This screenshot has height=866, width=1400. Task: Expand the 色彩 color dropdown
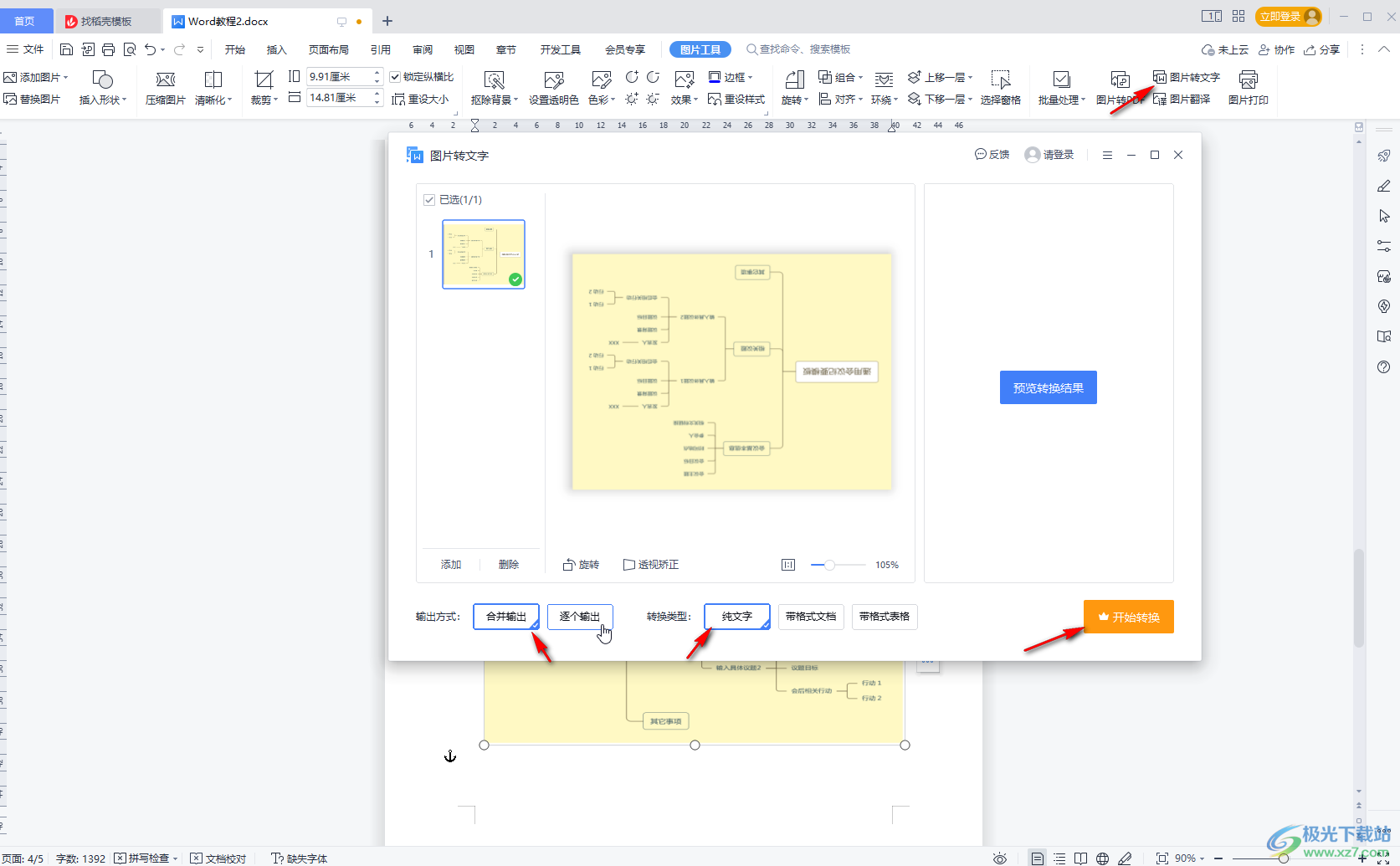click(613, 100)
